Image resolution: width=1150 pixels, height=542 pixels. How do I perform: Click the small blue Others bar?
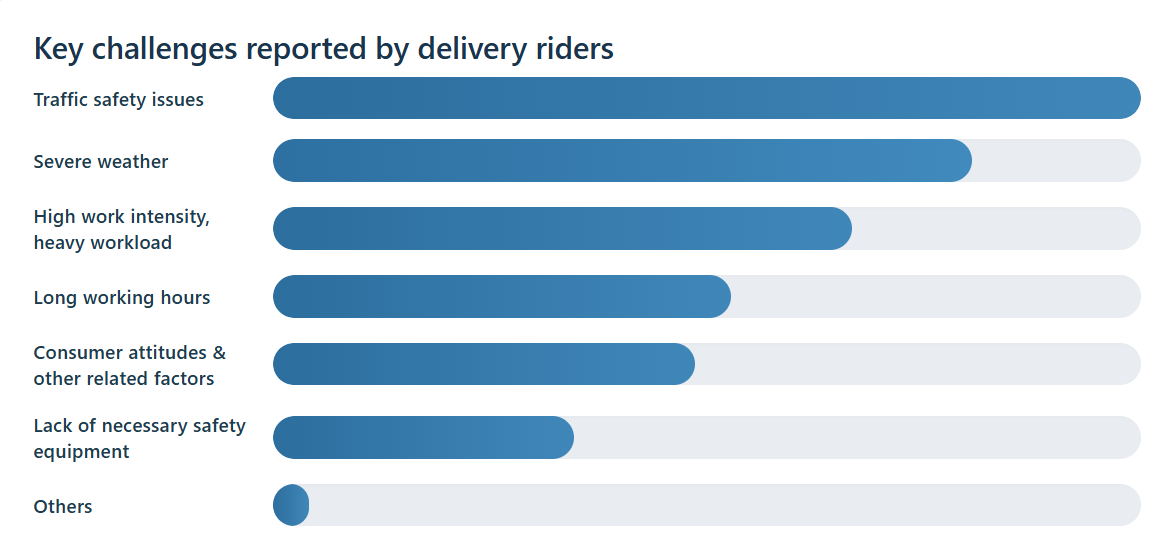(291, 505)
